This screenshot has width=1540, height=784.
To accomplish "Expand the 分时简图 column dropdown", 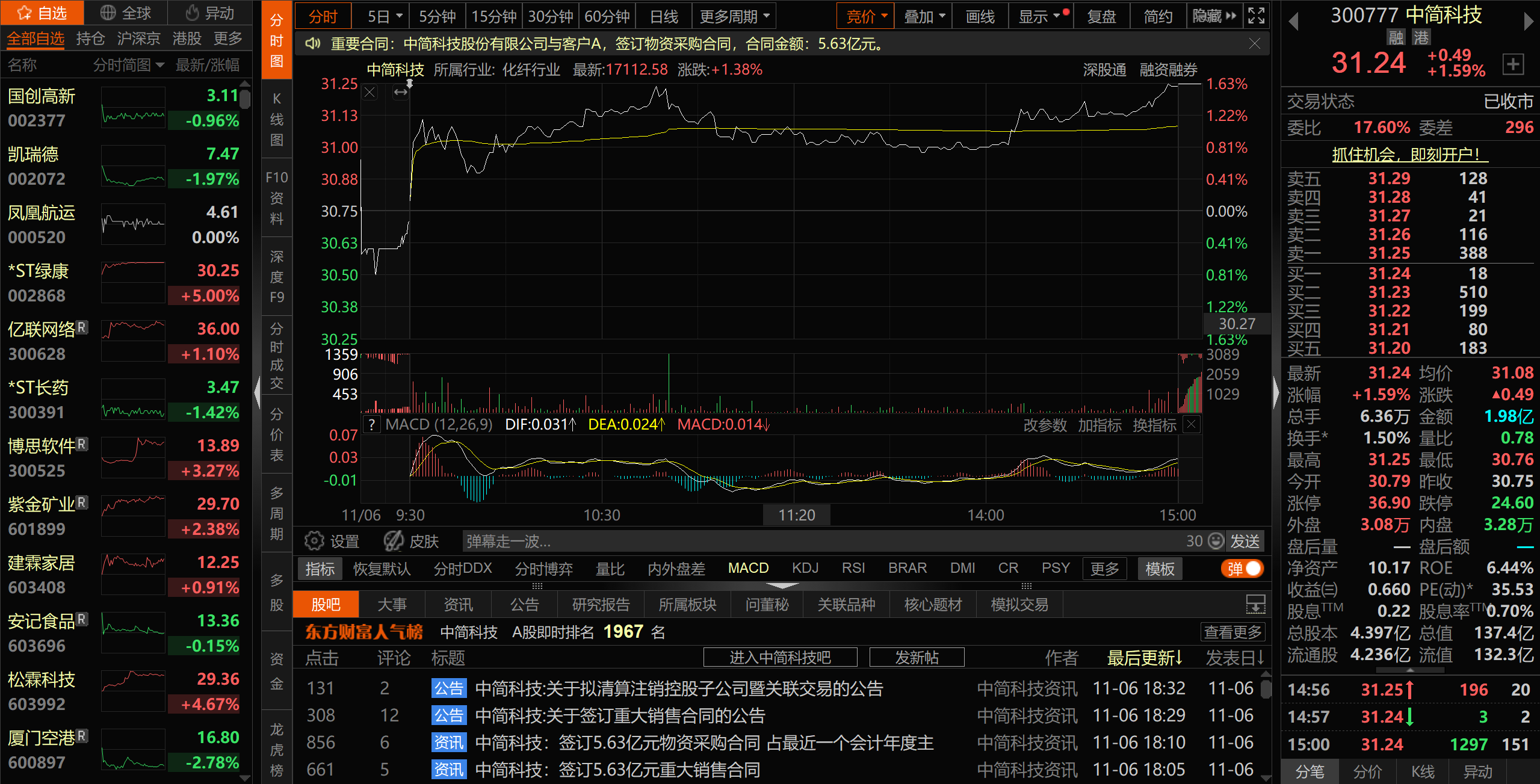I will coord(129,64).
